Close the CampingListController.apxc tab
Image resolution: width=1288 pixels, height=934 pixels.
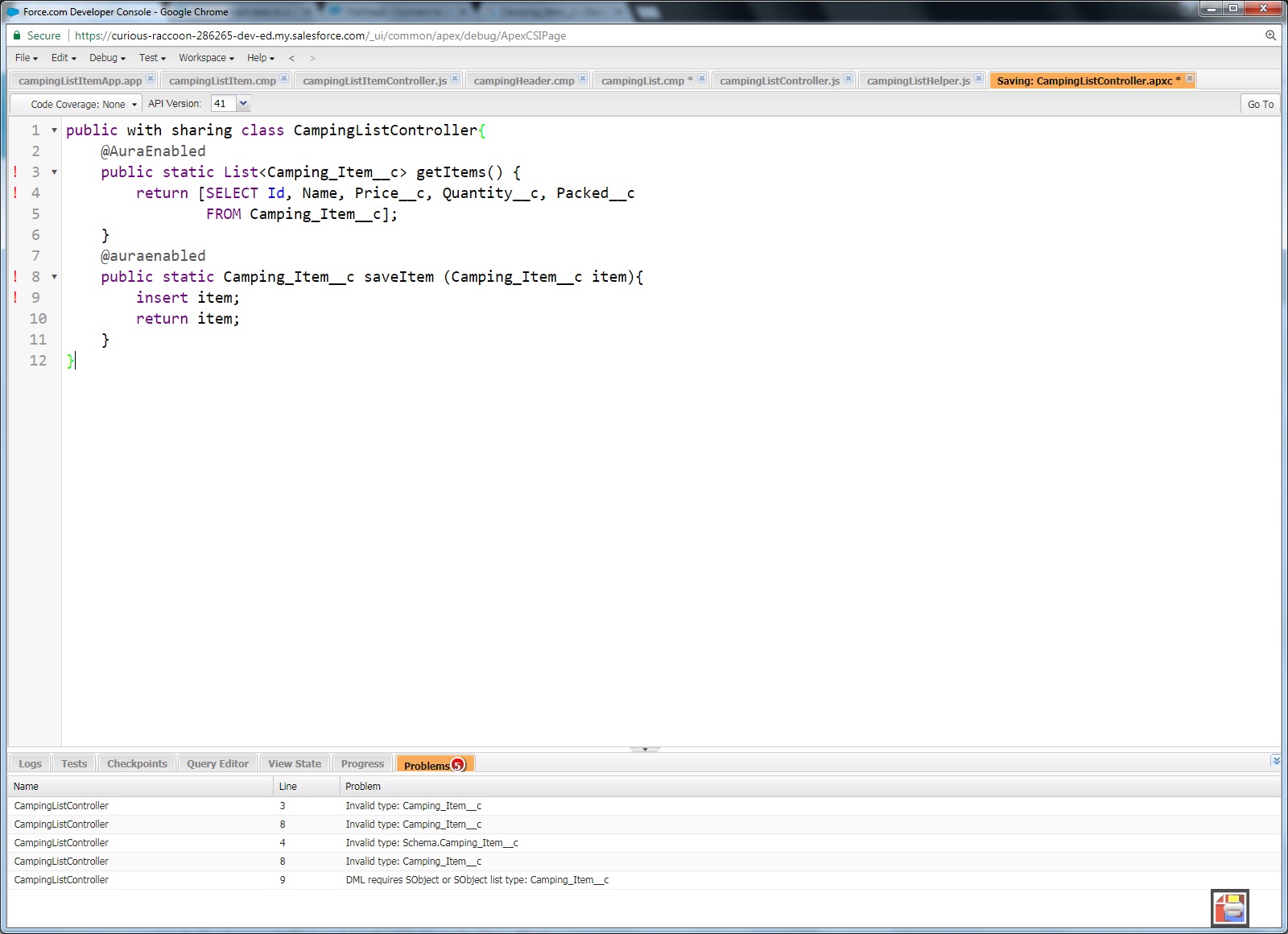pyautogui.click(x=1190, y=78)
